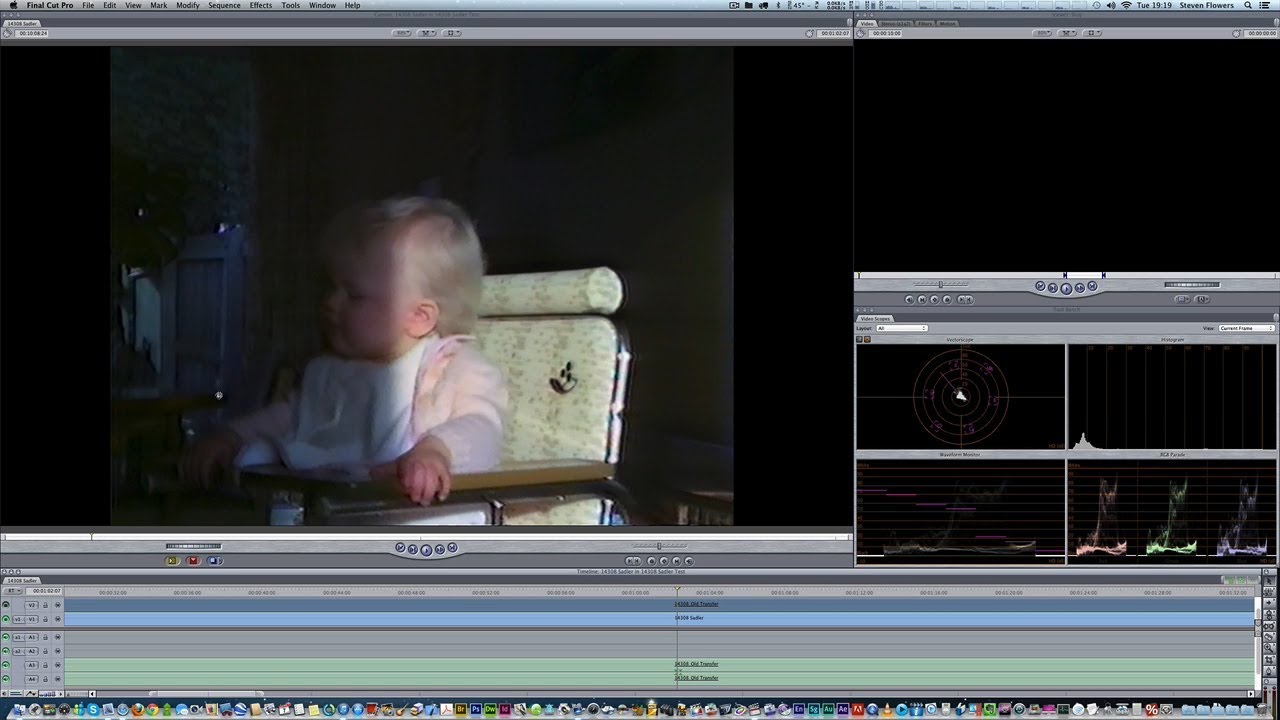Click the blue Replace edit button

coord(214,561)
